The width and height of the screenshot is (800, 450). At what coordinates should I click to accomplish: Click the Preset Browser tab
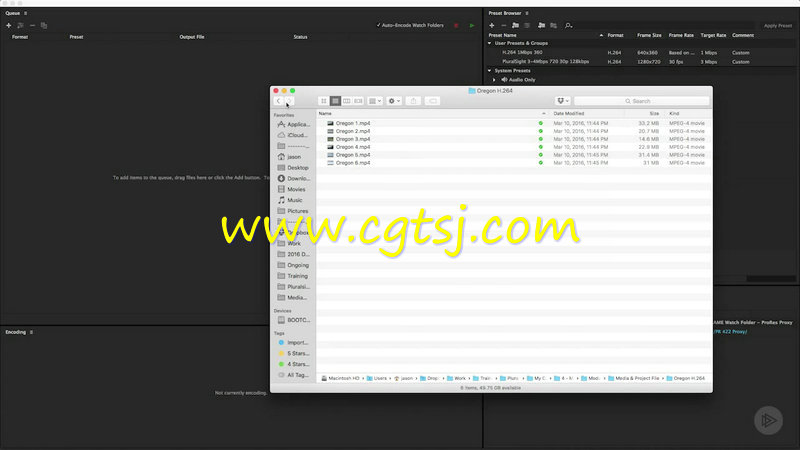(505, 13)
